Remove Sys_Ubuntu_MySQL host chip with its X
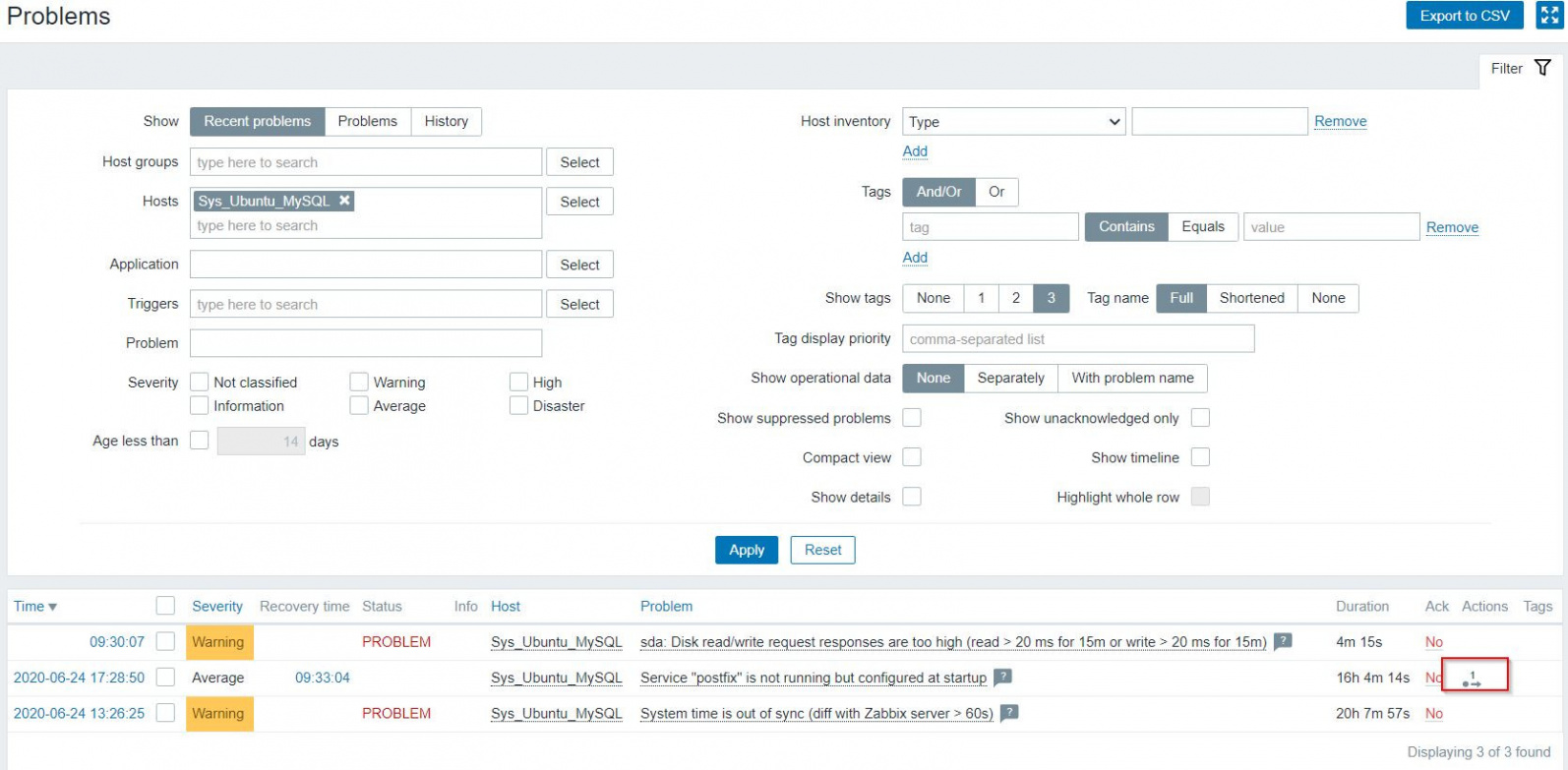Screen dimensions: 1568x770 click(x=344, y=201)
